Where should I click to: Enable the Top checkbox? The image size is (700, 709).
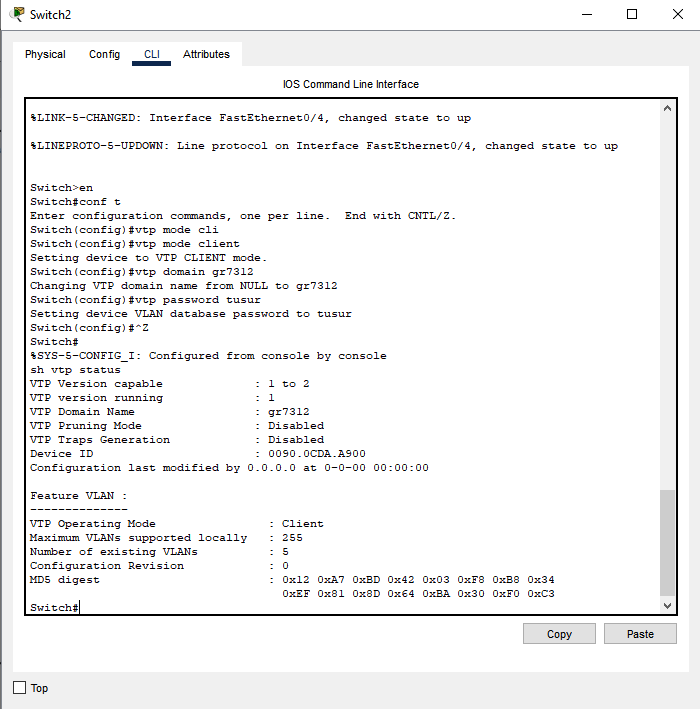19,688
